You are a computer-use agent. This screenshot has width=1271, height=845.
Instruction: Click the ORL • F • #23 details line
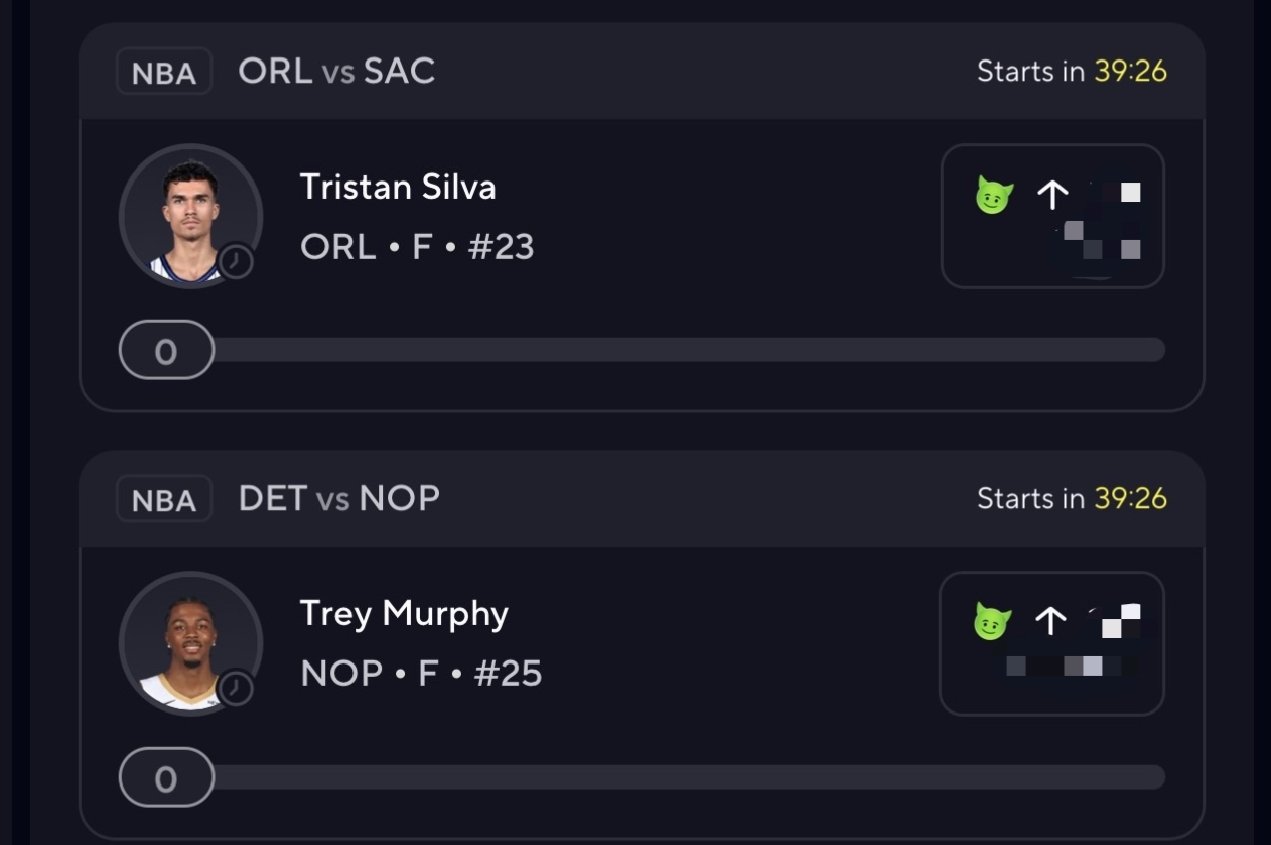pos(417,247)
